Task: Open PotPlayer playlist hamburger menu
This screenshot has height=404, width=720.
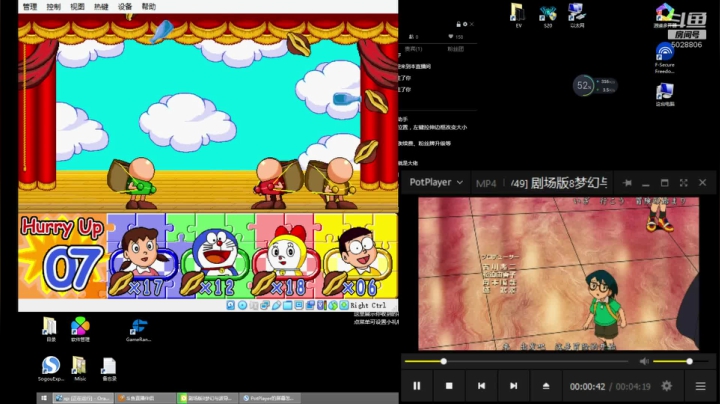Action: (700, 386)
